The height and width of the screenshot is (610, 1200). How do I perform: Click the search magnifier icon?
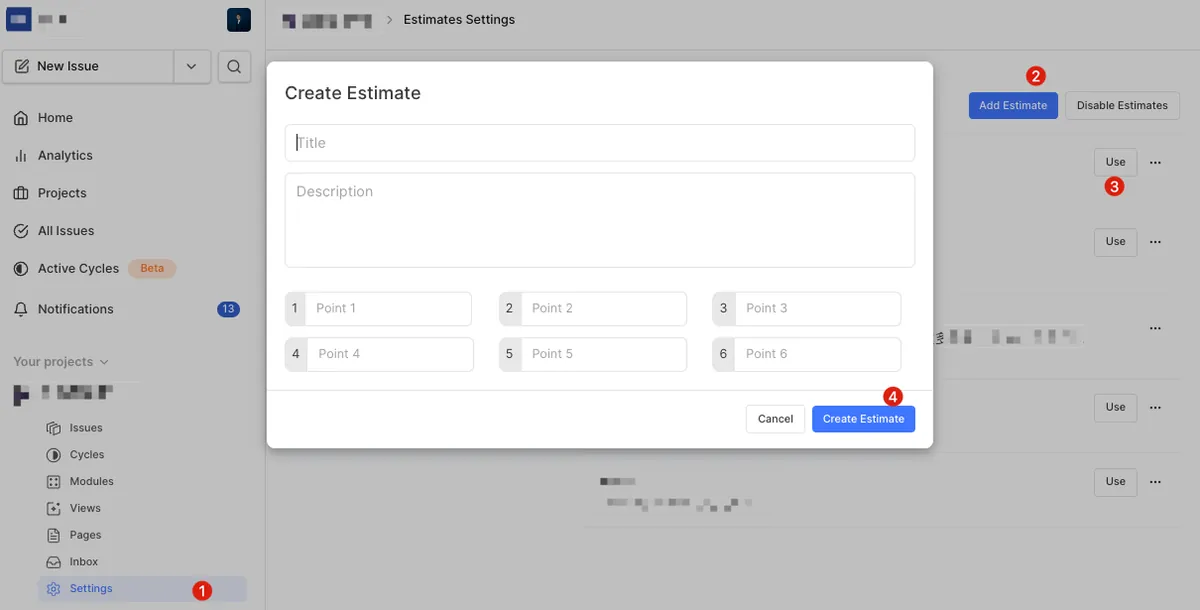click(234, 67)
